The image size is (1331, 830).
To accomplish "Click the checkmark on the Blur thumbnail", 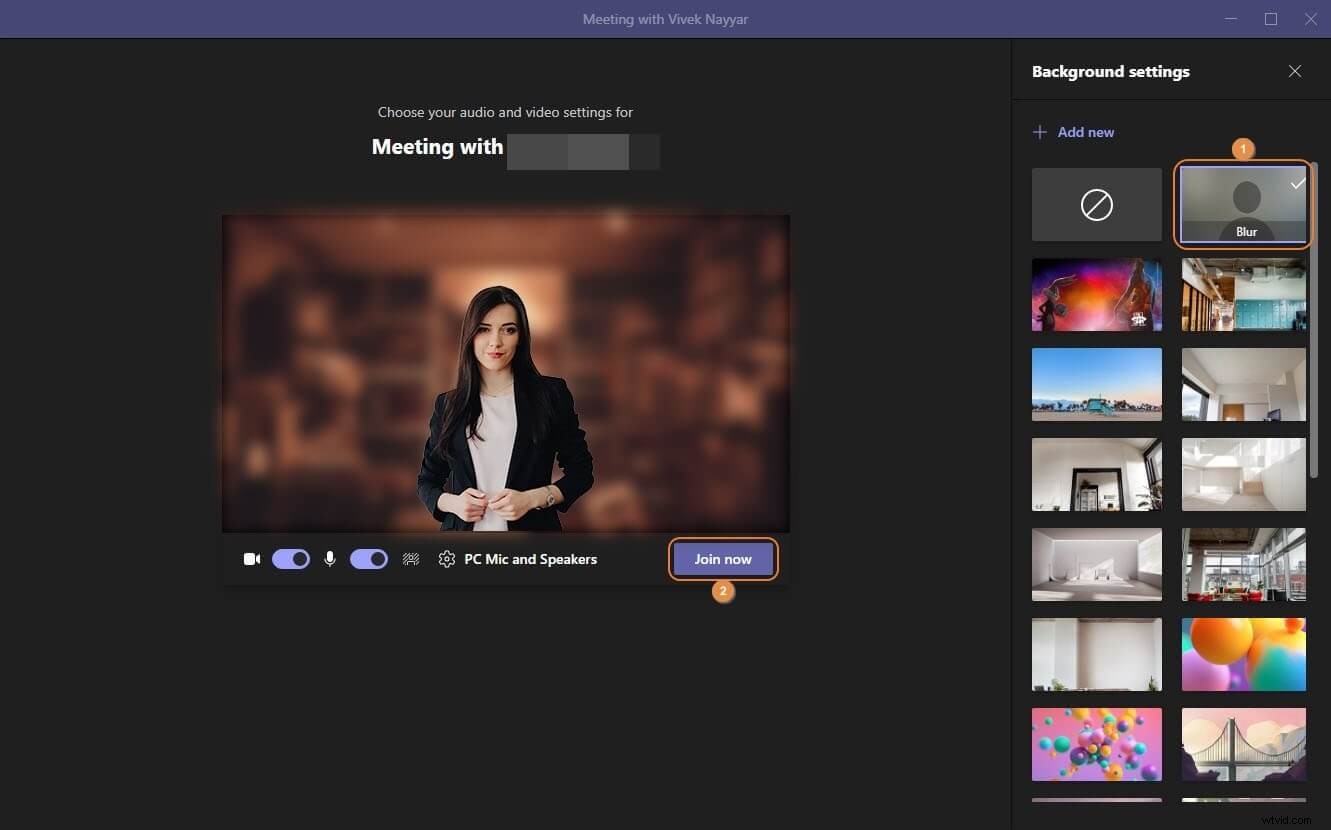I will pyautogui.click(x=1297, y=184).
